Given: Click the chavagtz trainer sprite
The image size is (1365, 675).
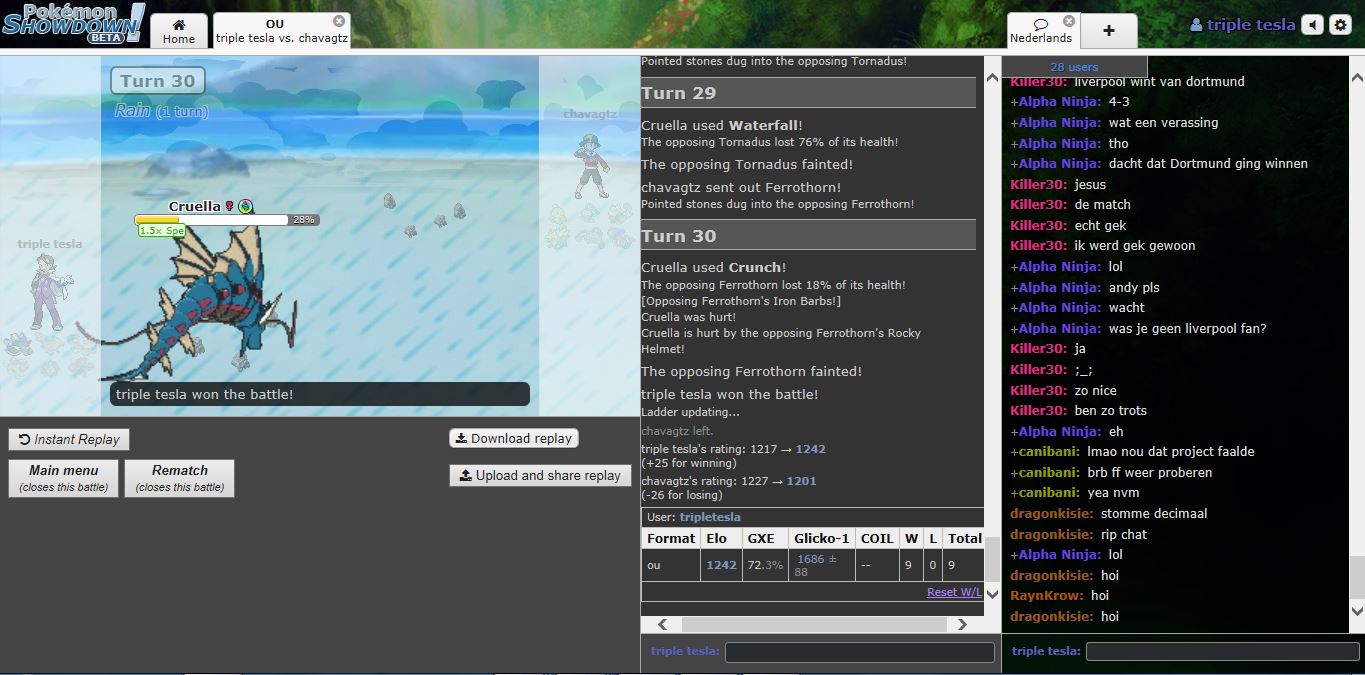Looking at the screenshot, I should (590, 165).
